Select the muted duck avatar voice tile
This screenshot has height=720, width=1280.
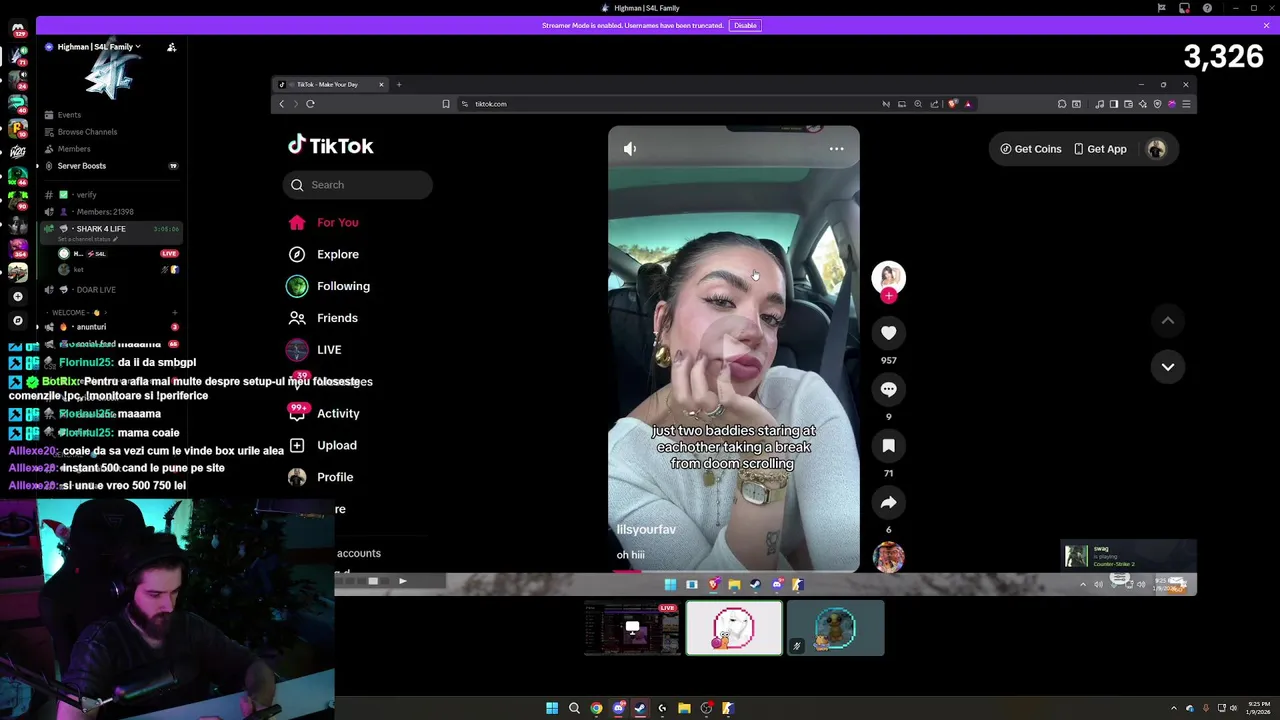coord(835,628)
